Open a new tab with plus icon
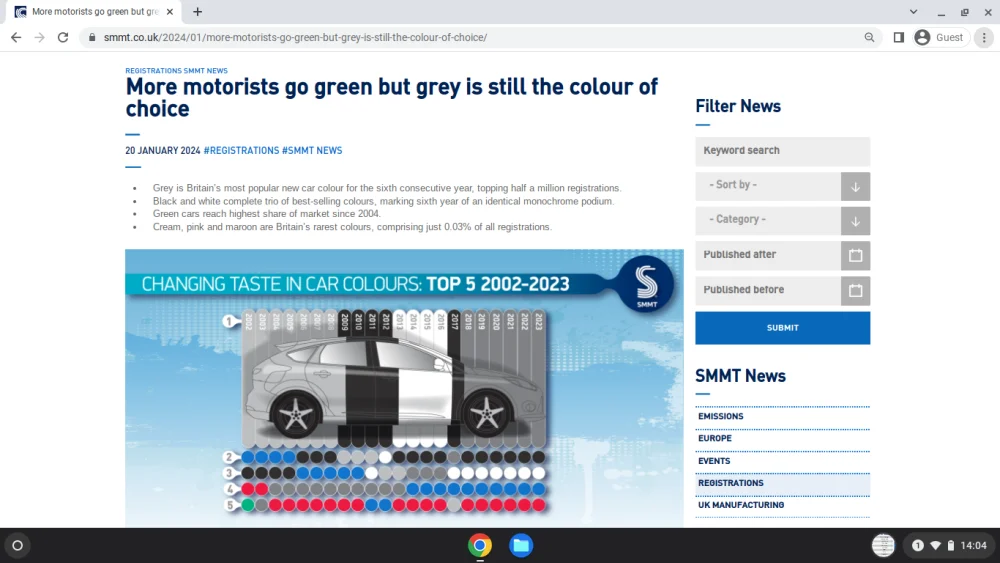The width and height of the screenshot is (1000, 563). [x=198, y=11]
